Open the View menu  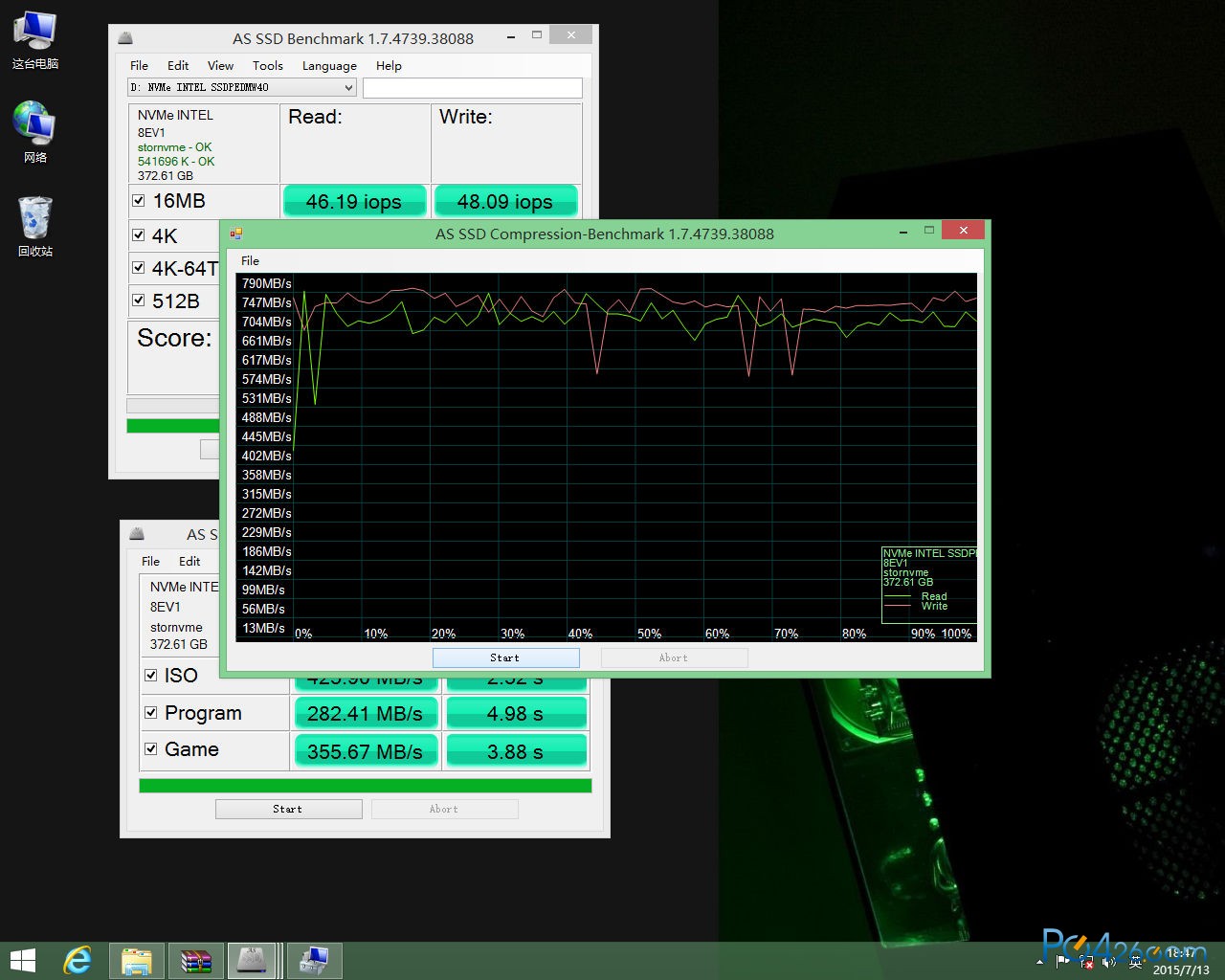pos(220,65)
